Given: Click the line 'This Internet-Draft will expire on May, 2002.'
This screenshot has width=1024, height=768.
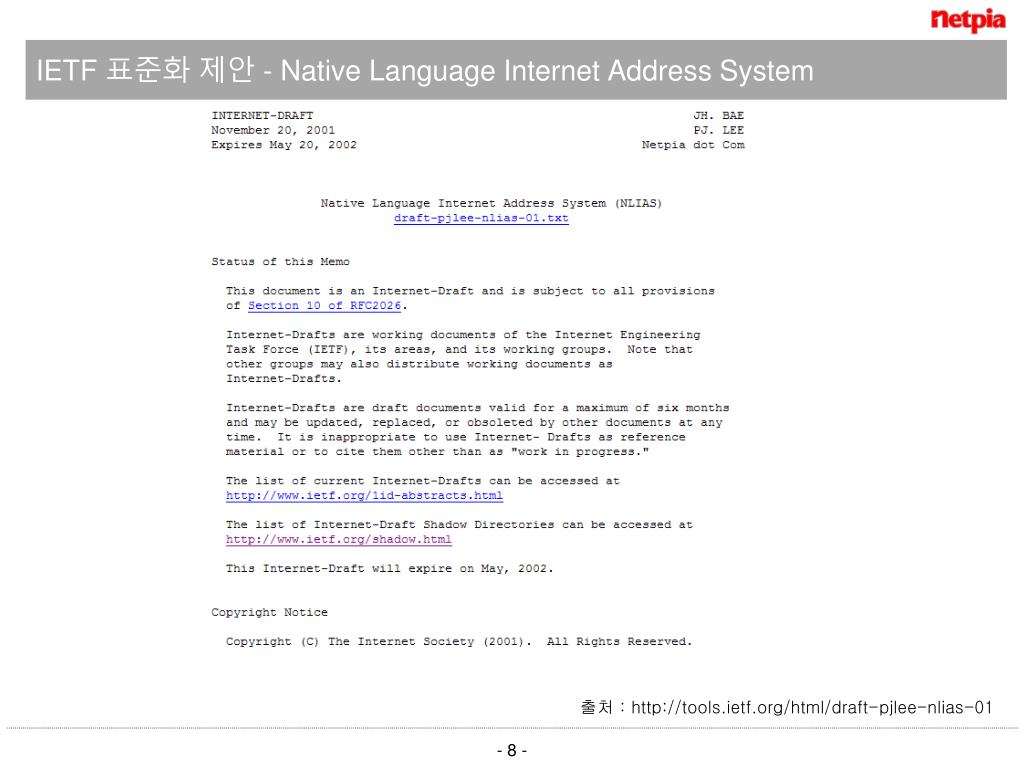Looking at the screenshot, I should pyautogui.click(x=389, y=569).
